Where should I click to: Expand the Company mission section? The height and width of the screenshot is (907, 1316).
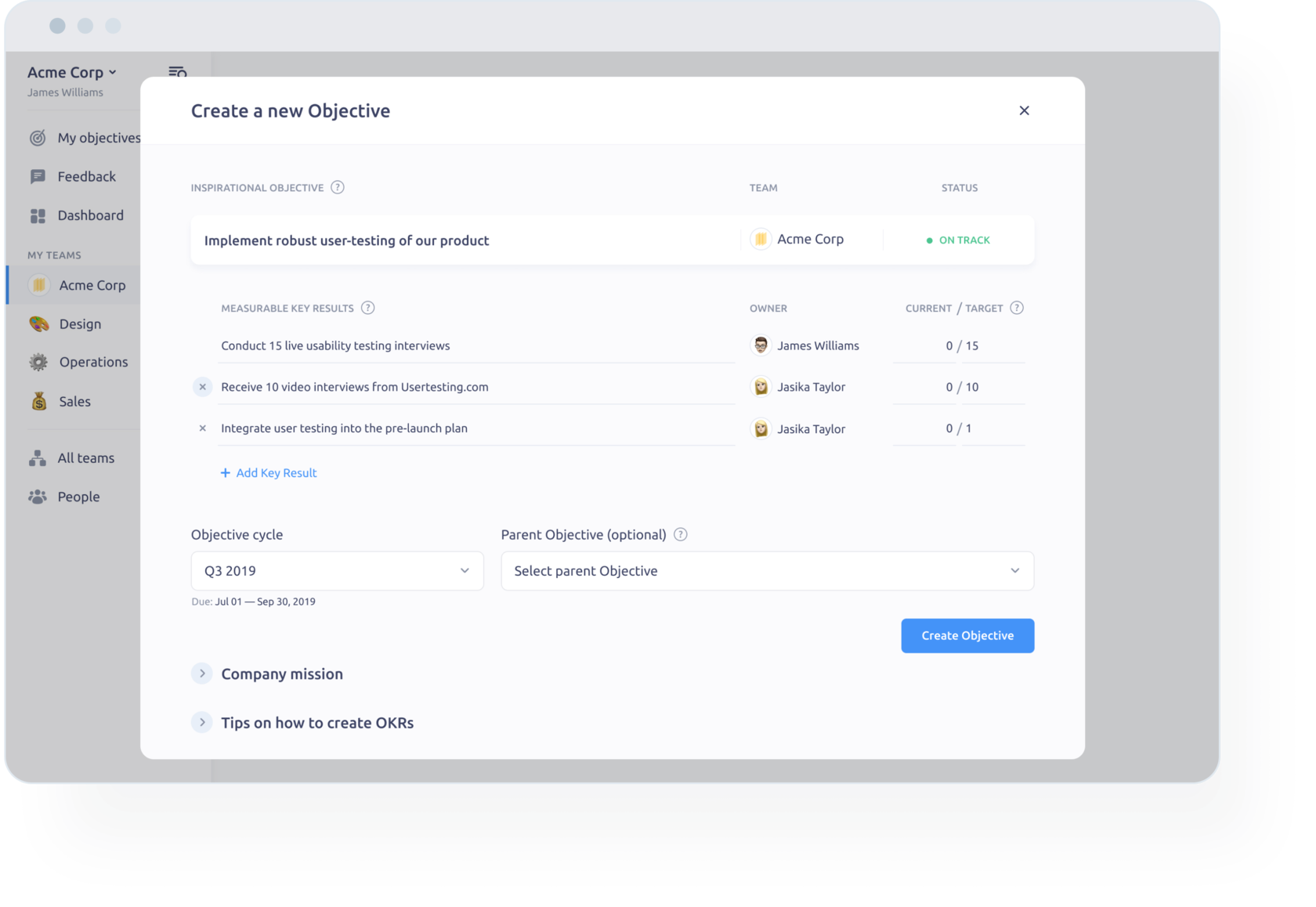pos(202,674)
